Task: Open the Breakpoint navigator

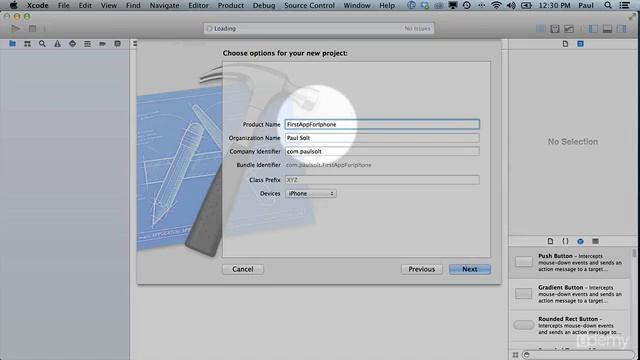Action: point(102,44)
